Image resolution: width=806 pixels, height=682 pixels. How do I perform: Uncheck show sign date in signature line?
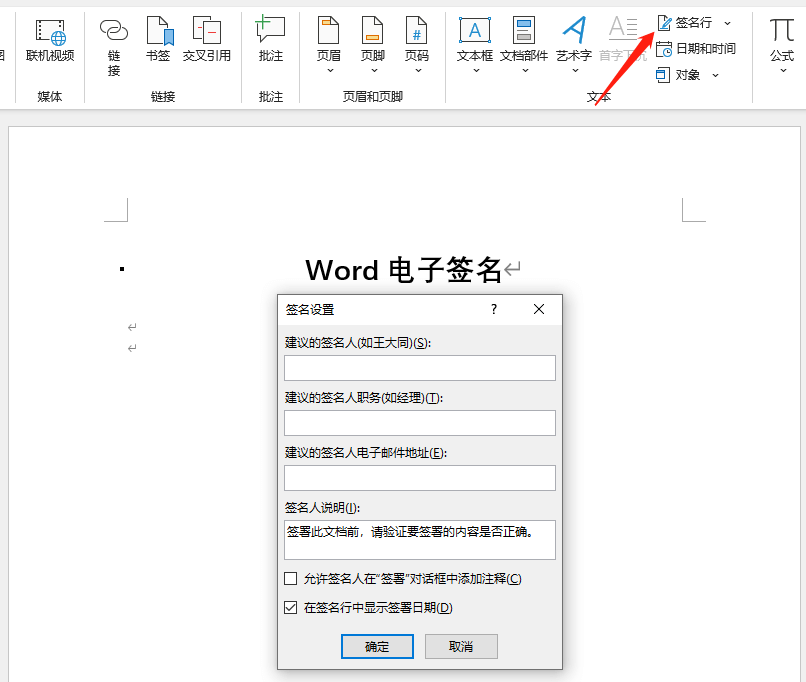291,607
